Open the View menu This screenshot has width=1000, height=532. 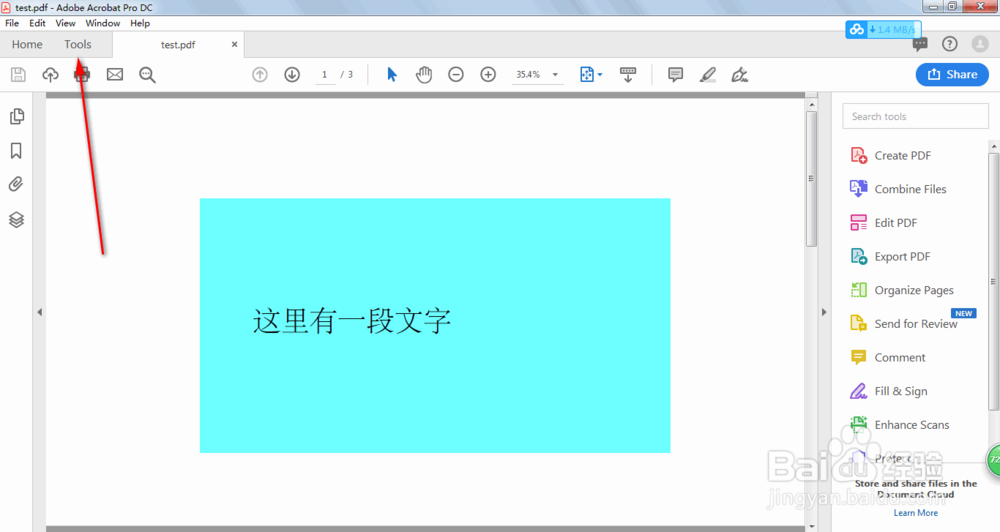point(65,23)
